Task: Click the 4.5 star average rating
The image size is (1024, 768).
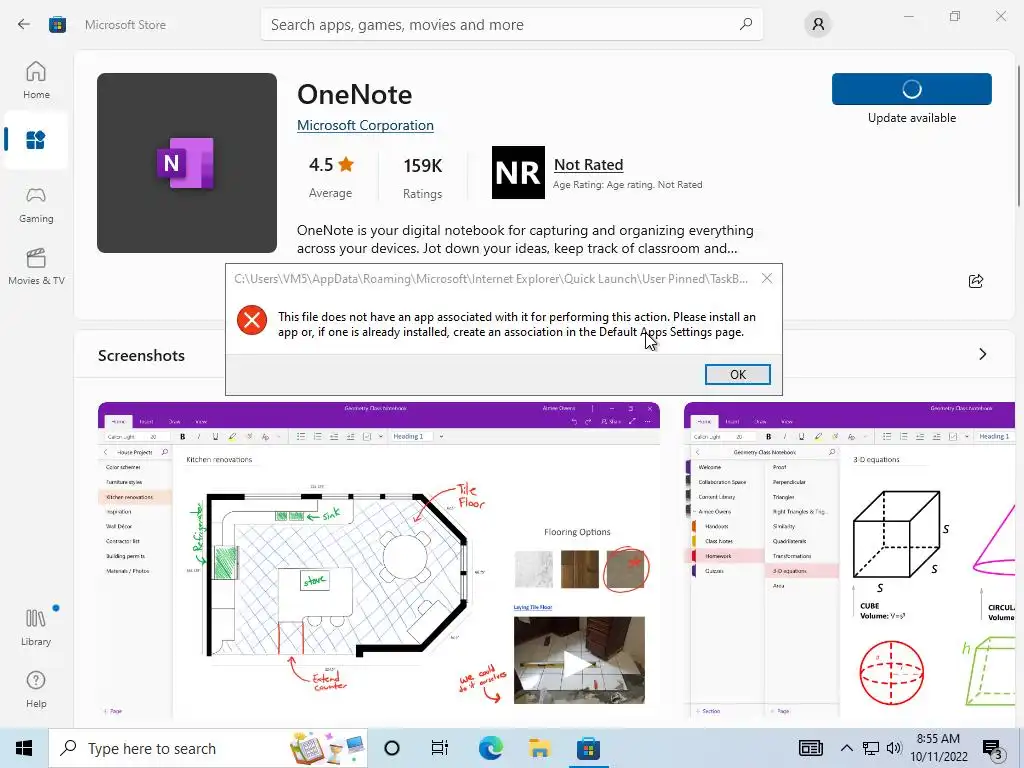Action: (330, 176)
